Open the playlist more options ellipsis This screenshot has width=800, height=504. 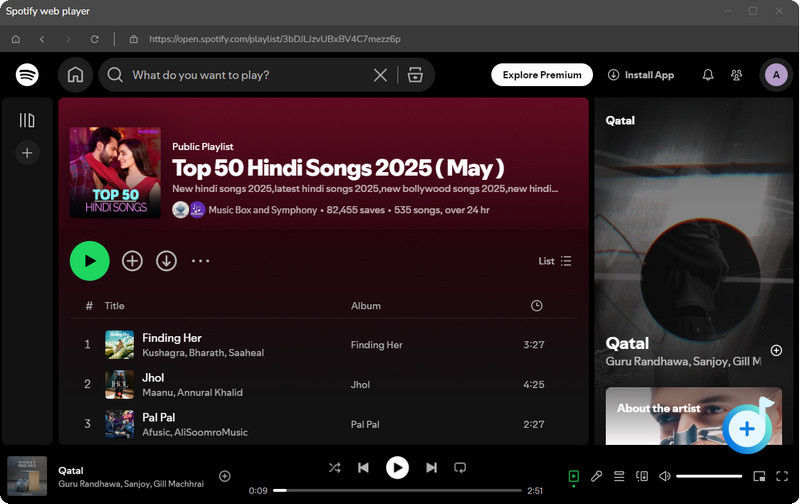pyautogui.click(x=201, y=261)
